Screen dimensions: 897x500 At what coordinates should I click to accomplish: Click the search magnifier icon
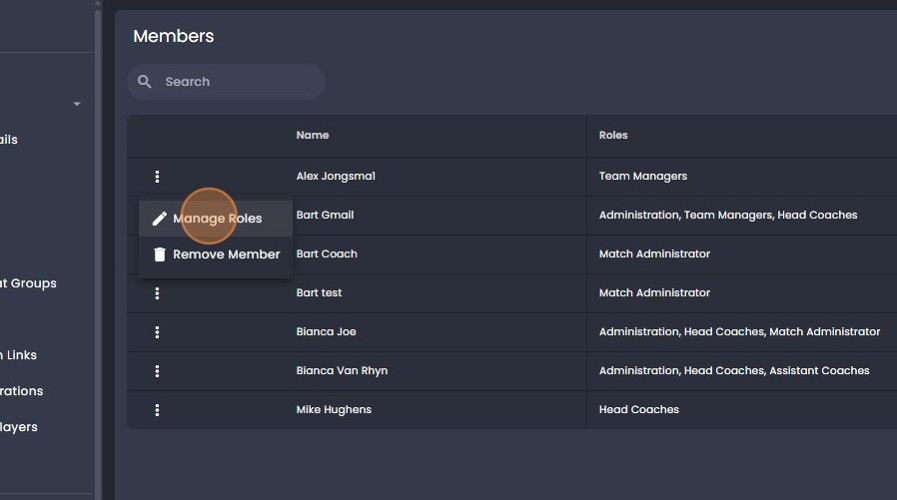click(145, 82)
